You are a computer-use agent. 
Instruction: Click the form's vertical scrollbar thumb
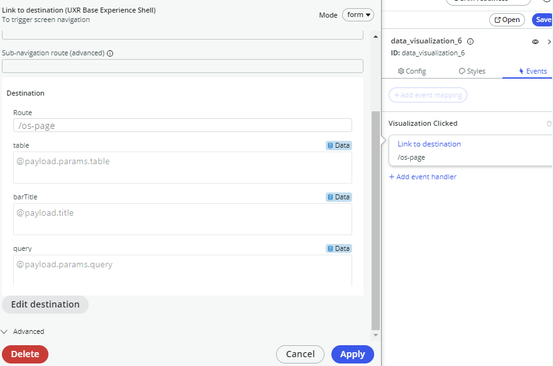pos(376,220)
